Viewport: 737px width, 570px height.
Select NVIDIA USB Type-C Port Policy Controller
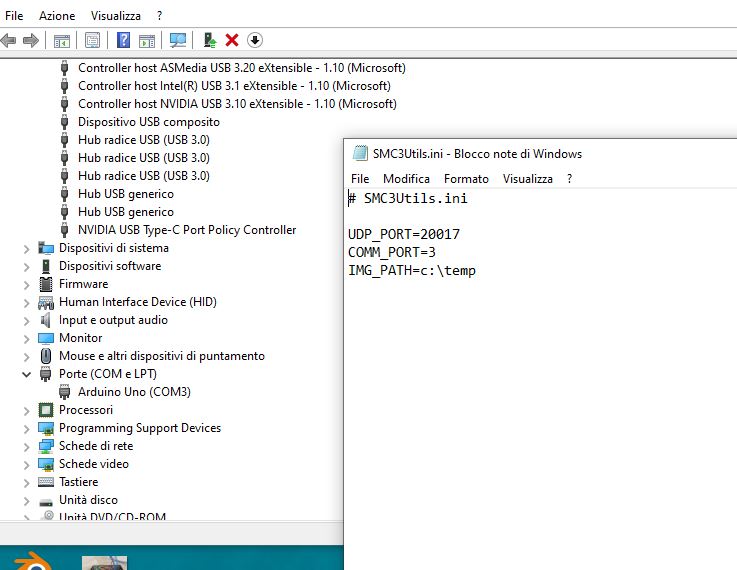click(186, 230)
